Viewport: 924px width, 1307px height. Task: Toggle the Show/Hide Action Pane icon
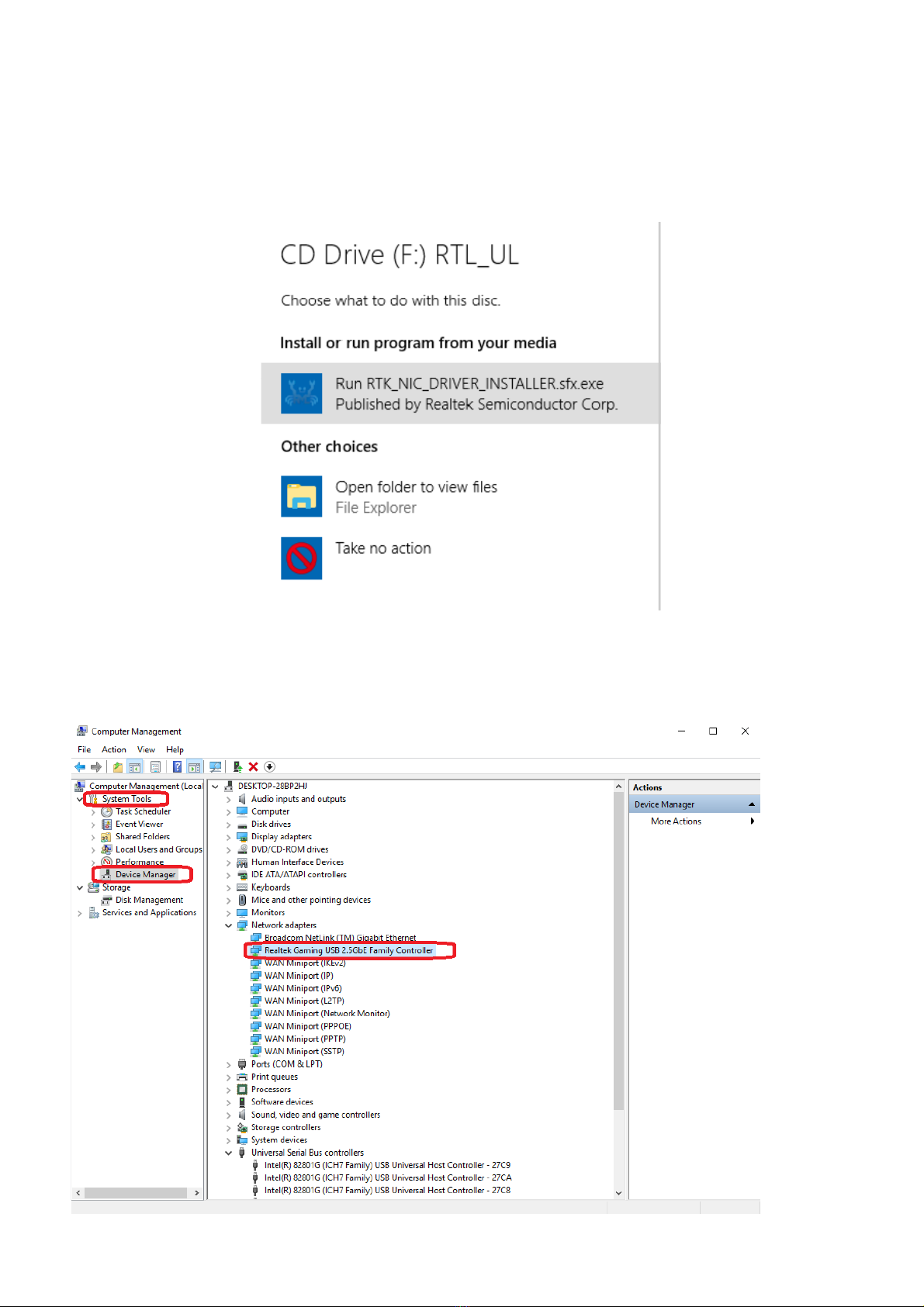coord(194,767)
